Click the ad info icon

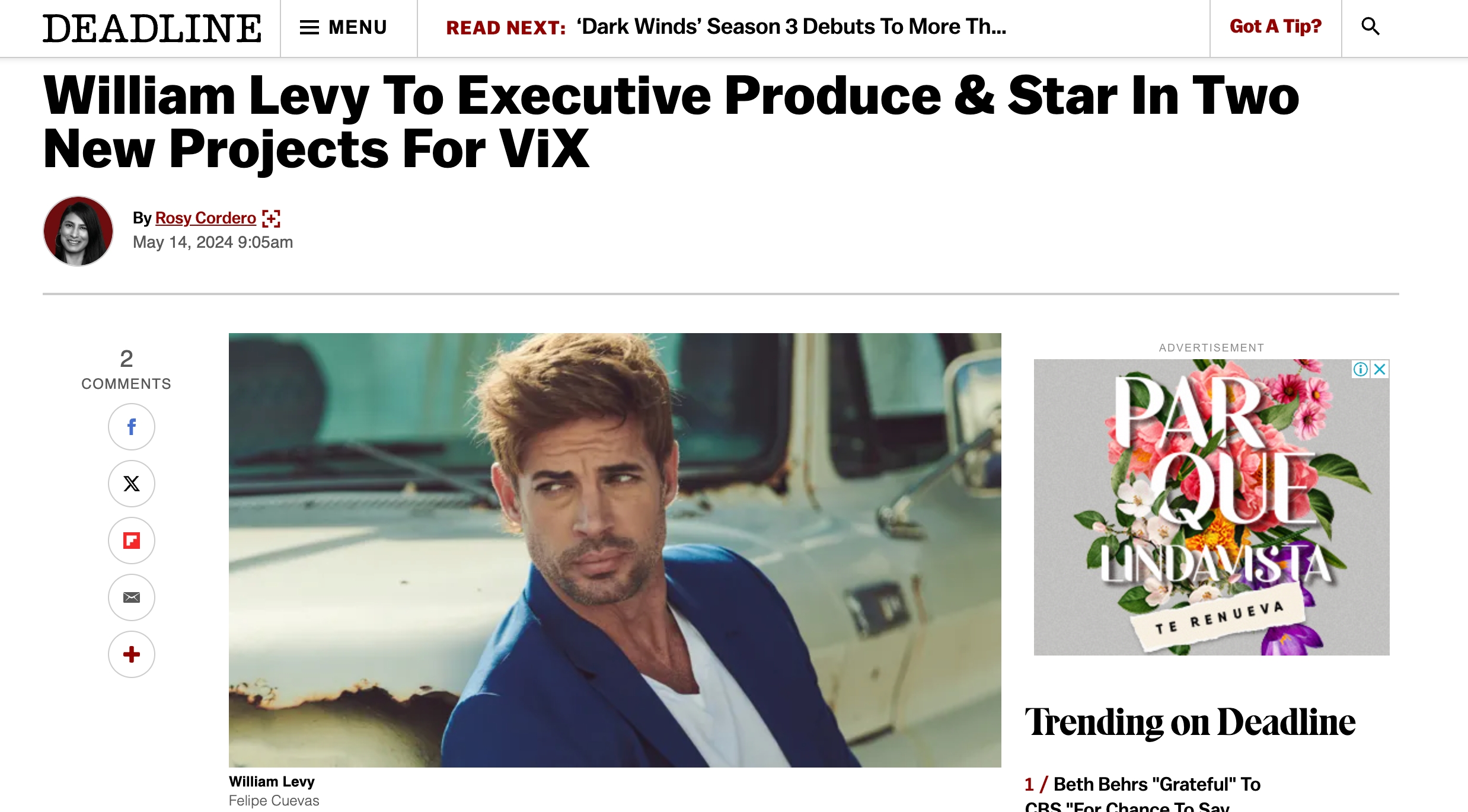tap(1360, 369)
